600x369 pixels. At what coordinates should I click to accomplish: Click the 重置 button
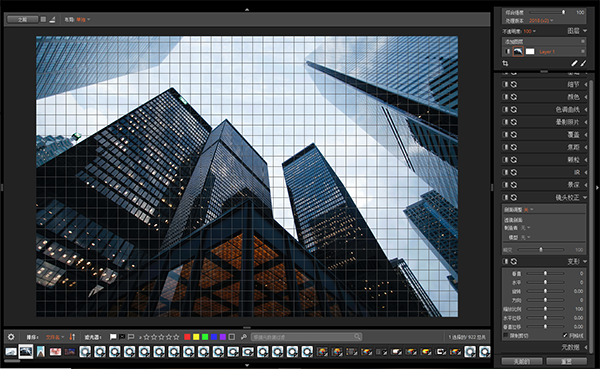pyautogui.click(x=566, y=361)
